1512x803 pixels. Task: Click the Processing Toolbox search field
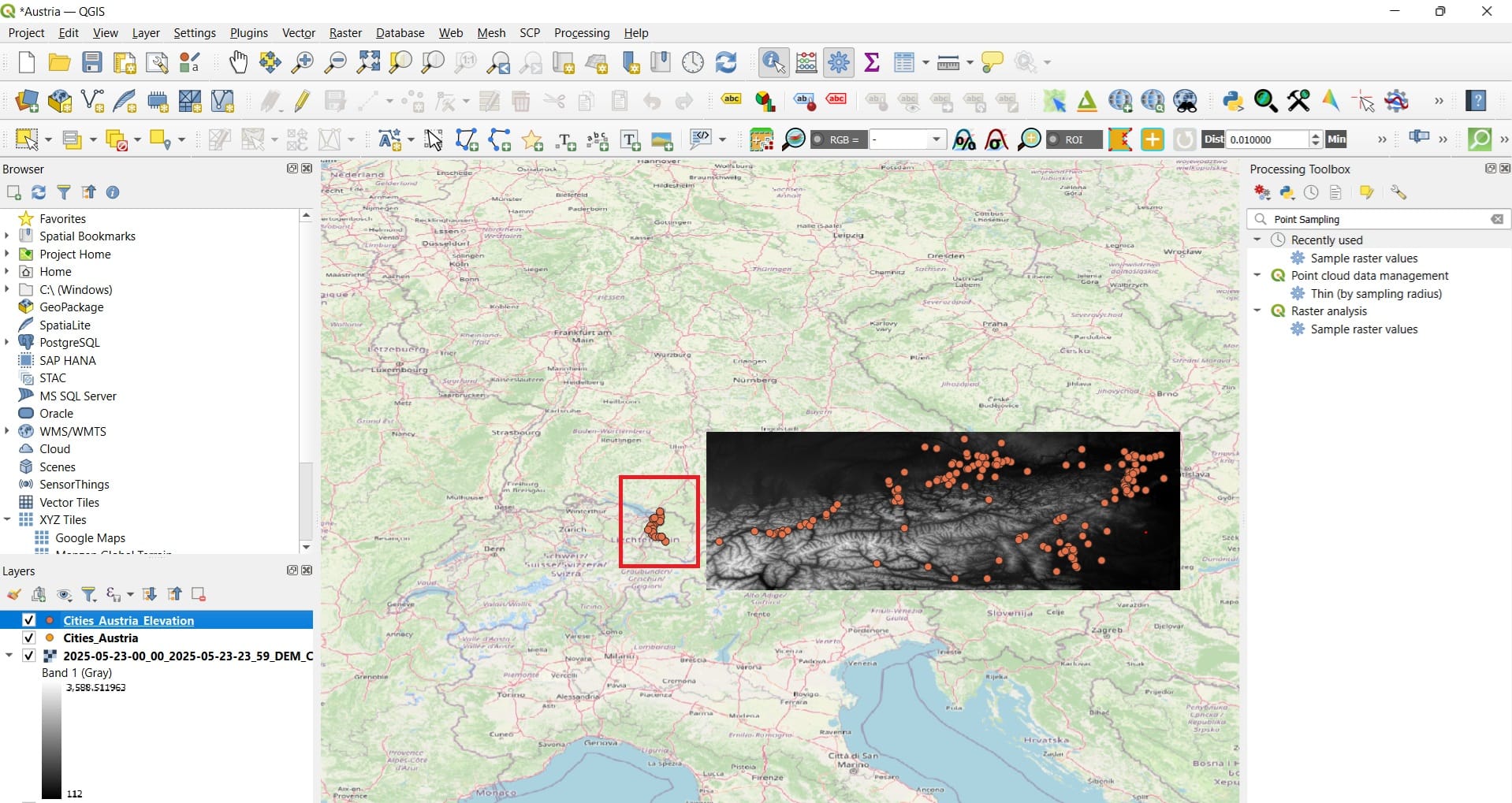[x=1378, y=219]
